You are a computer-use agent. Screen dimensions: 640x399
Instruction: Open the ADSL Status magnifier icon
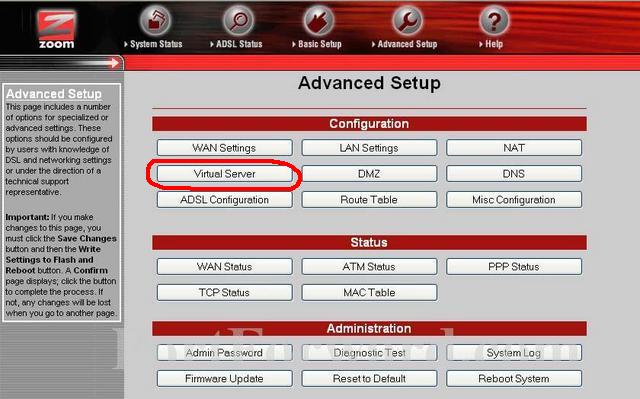pos(238,20)
